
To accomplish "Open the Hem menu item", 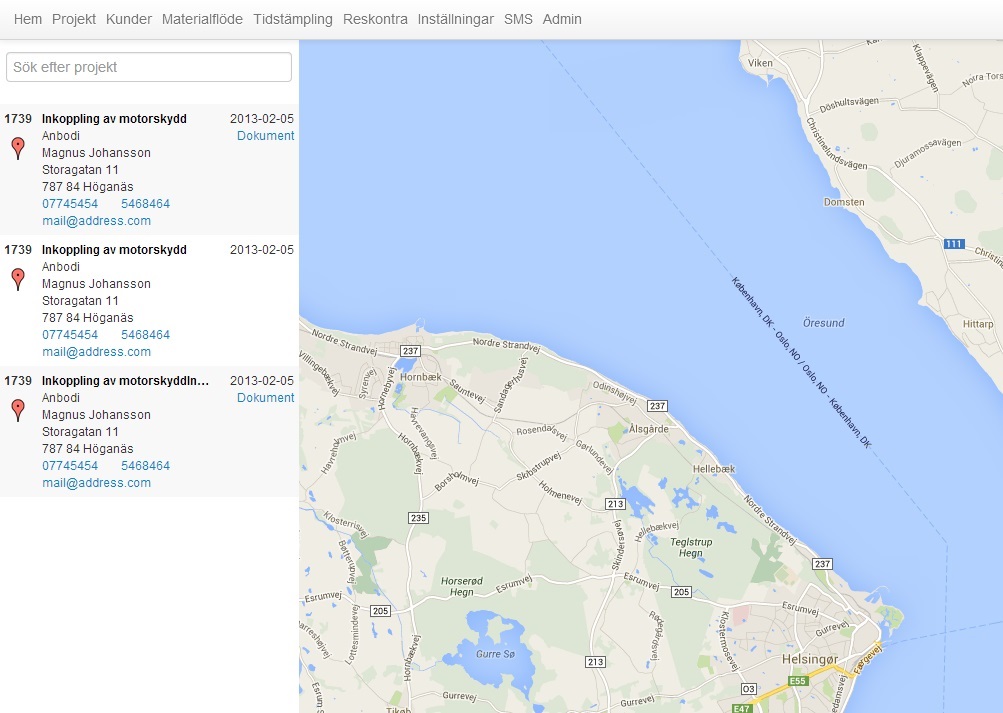I will [x=28, y=19].
